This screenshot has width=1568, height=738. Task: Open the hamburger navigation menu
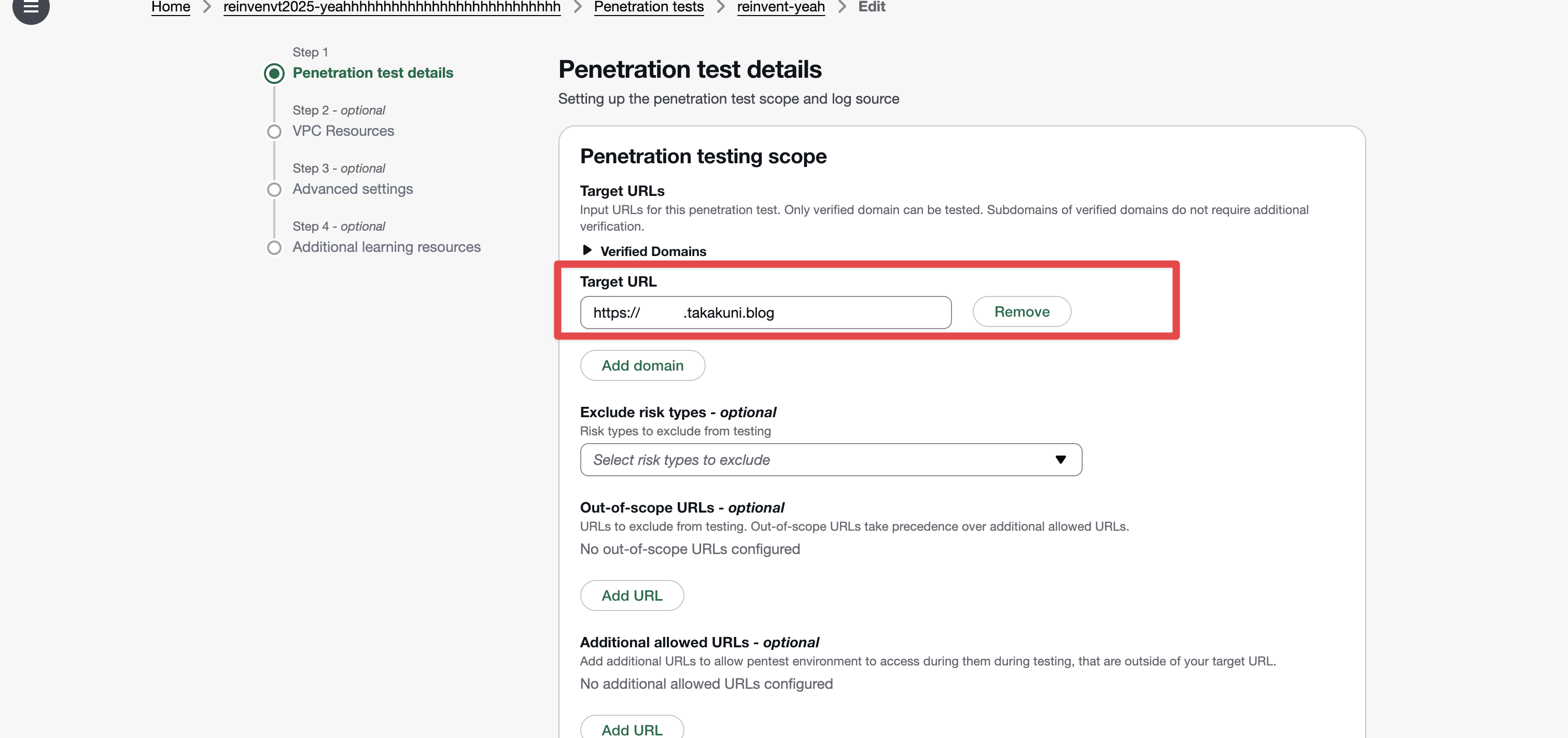pyautogui.click(x=31, y=7)
